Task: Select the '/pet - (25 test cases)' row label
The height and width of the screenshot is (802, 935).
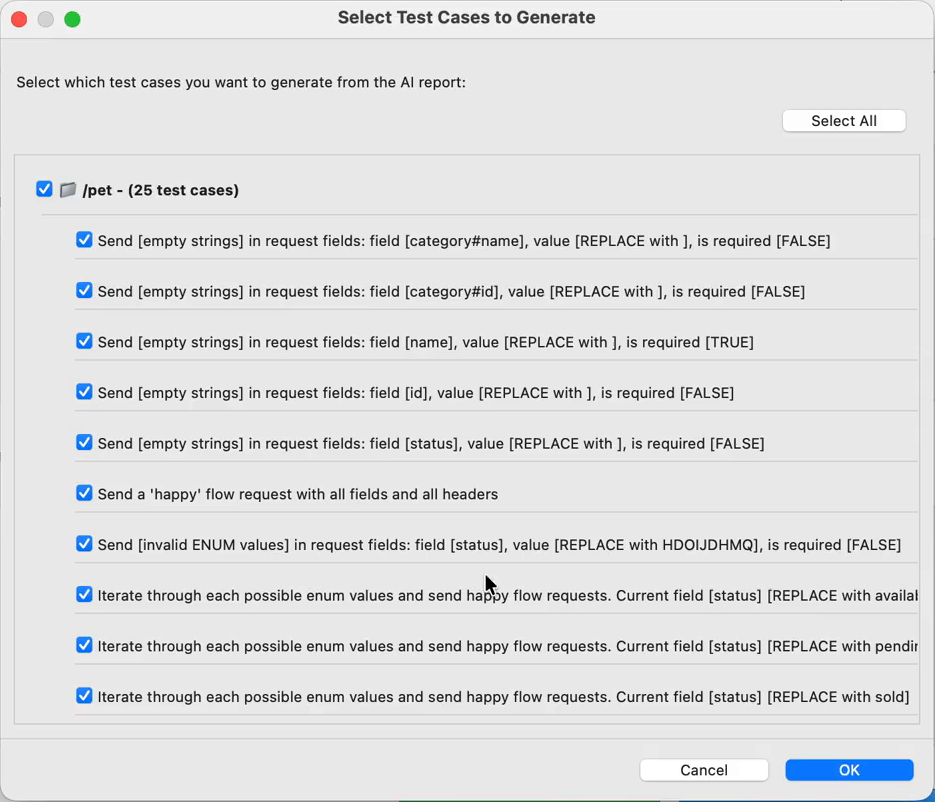Action: click(x=160, y=190)
